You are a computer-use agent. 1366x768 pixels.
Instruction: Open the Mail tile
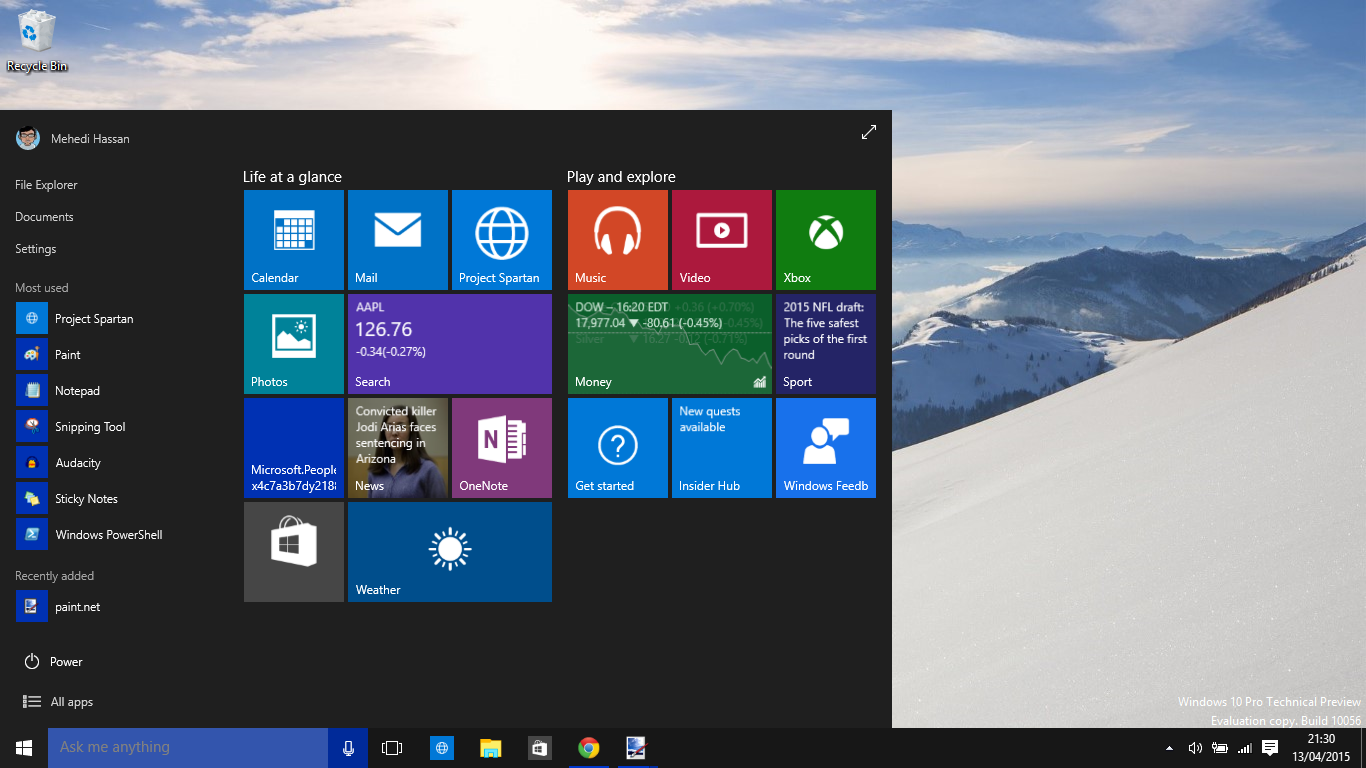pos(398,240)
